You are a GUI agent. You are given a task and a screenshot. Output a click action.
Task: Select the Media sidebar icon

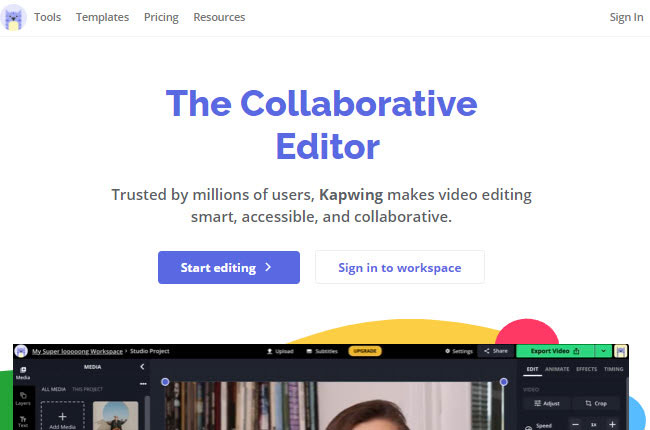click(23, 373)
